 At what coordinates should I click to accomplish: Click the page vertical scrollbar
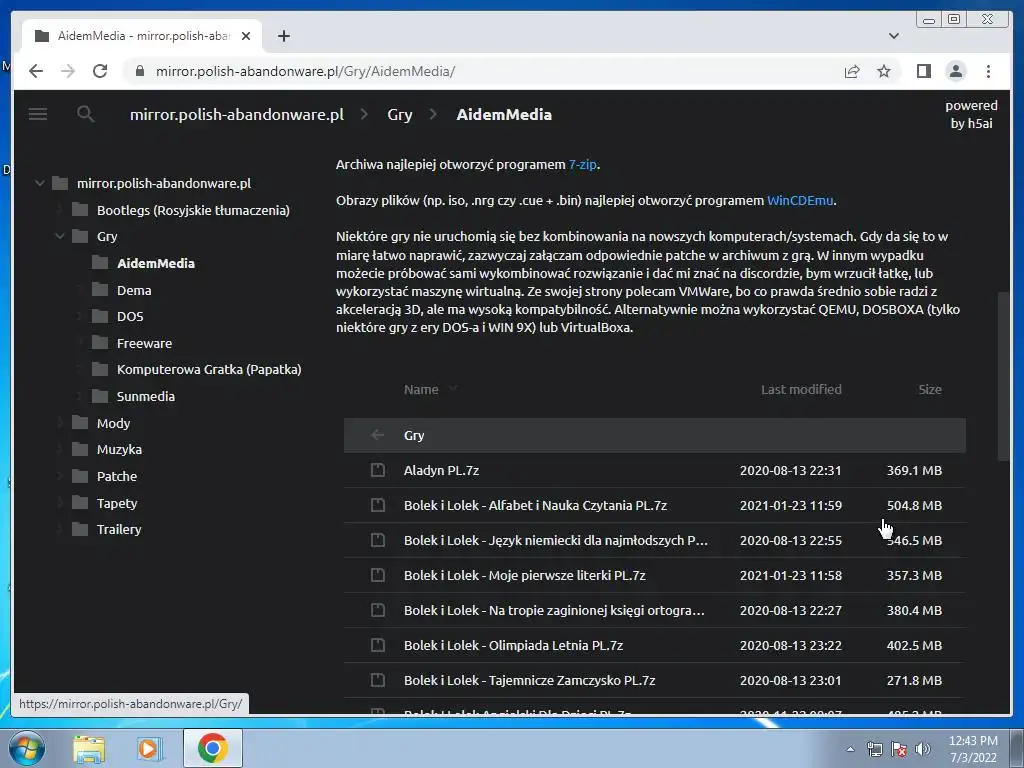(x=1004, y=376)
